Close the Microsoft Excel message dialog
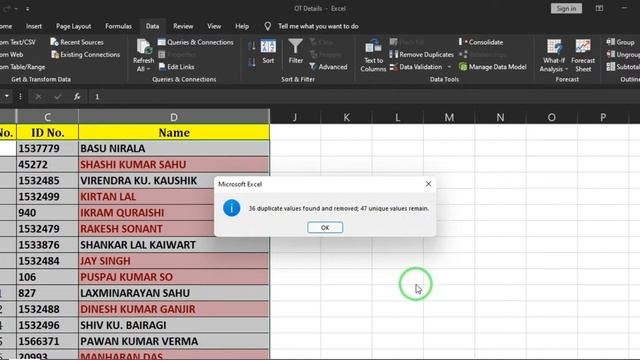This screenshot has width=640, height=360. click(428, 184)
